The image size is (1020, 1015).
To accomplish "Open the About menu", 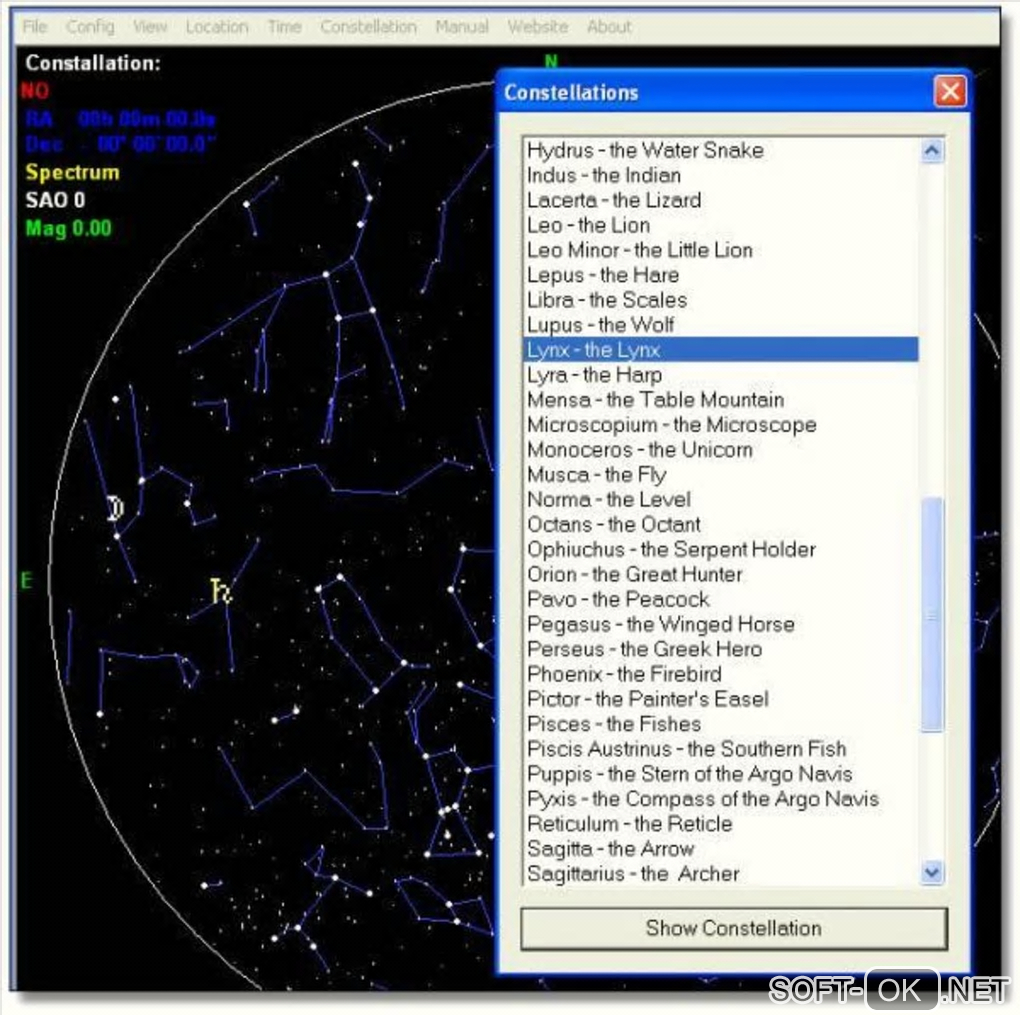I will [609, 27].
